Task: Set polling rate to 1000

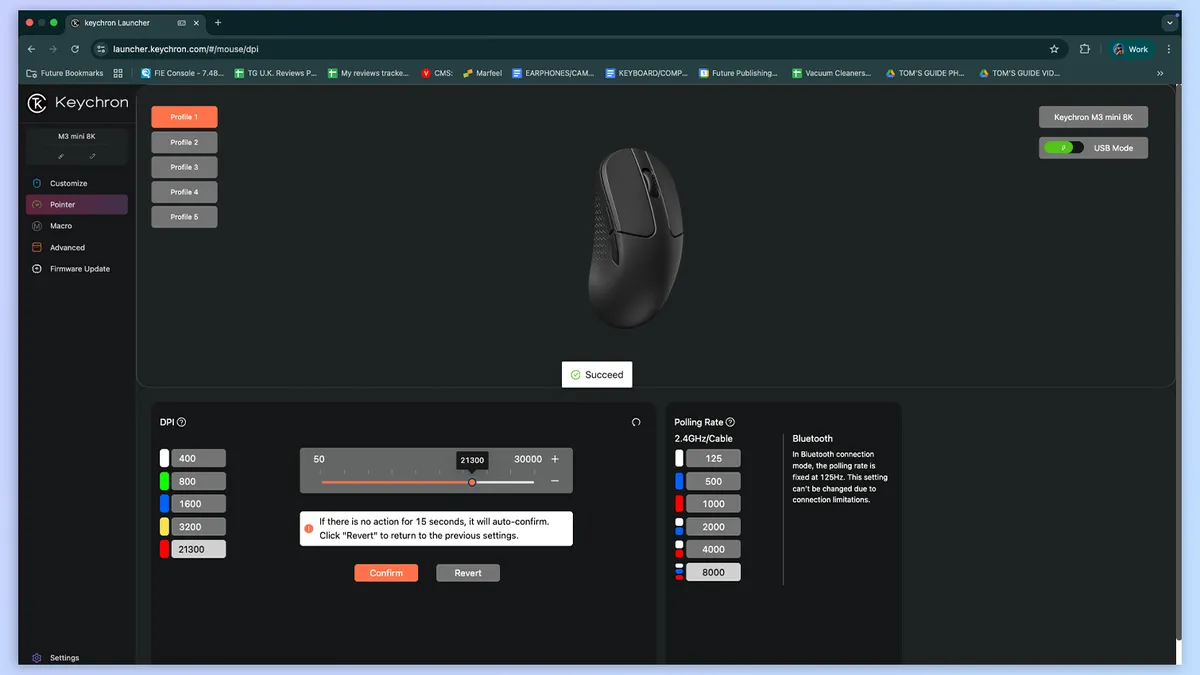Action: pyautogui.click(x=713, y=504)
